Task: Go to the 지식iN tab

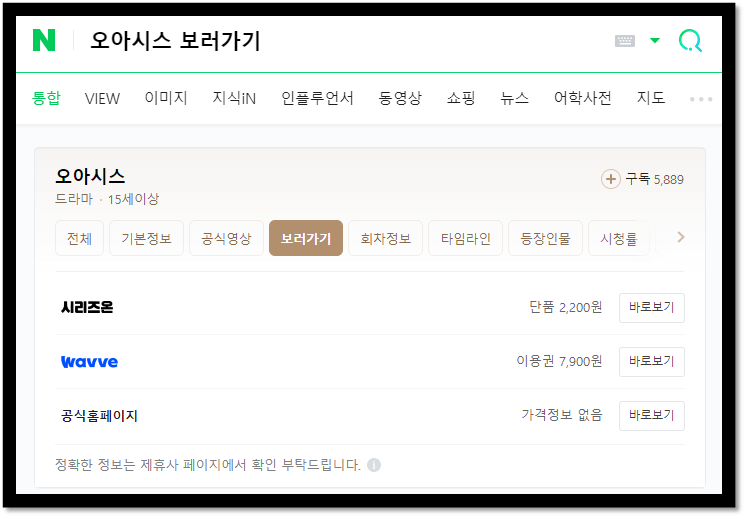Action: click(x=234, y=98)
